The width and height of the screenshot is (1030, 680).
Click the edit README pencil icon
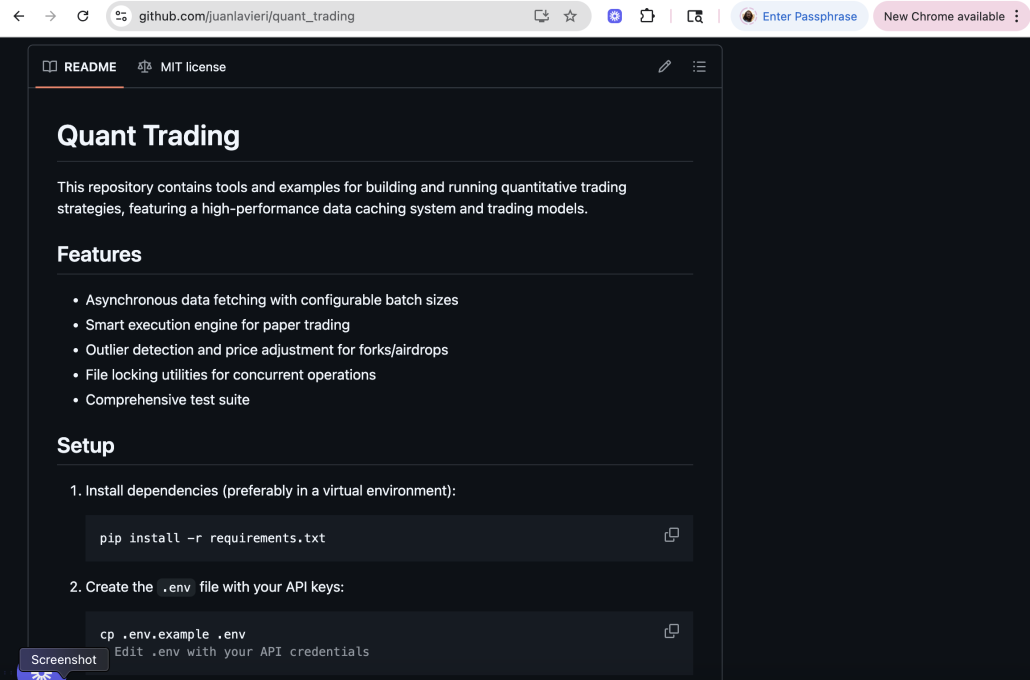(665, 67)
